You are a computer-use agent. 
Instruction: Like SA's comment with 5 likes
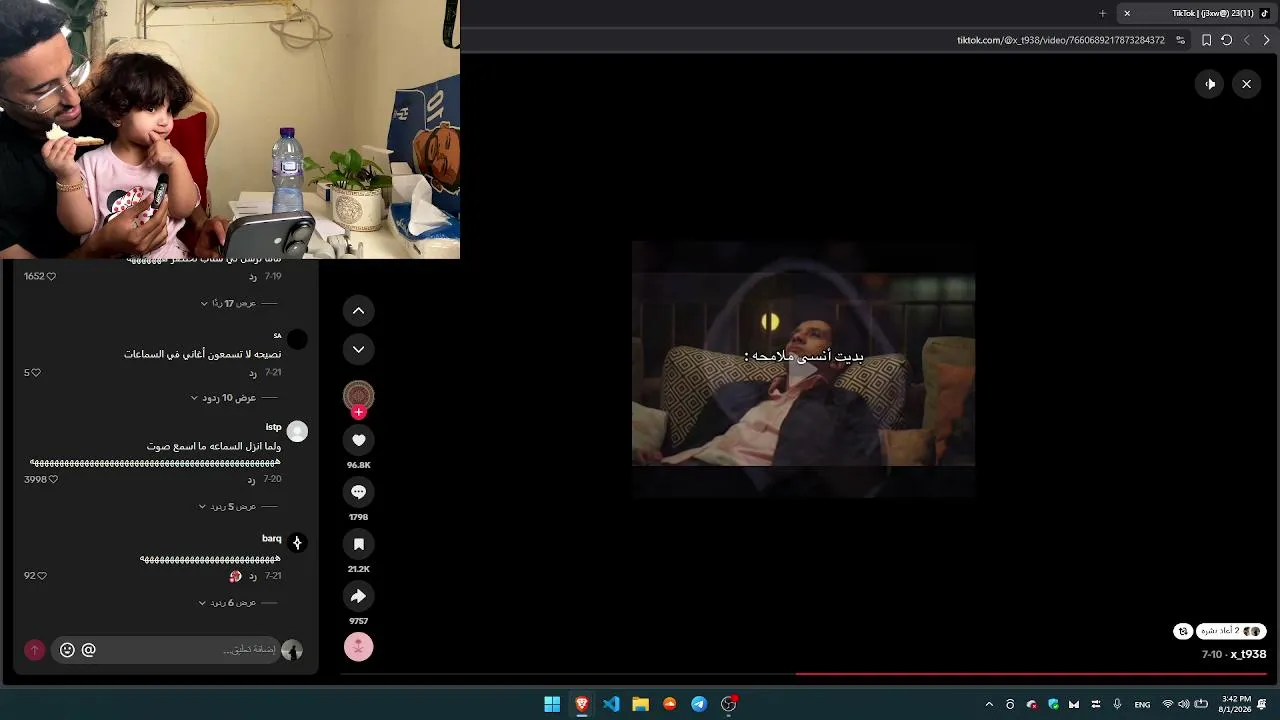point(36,373)
